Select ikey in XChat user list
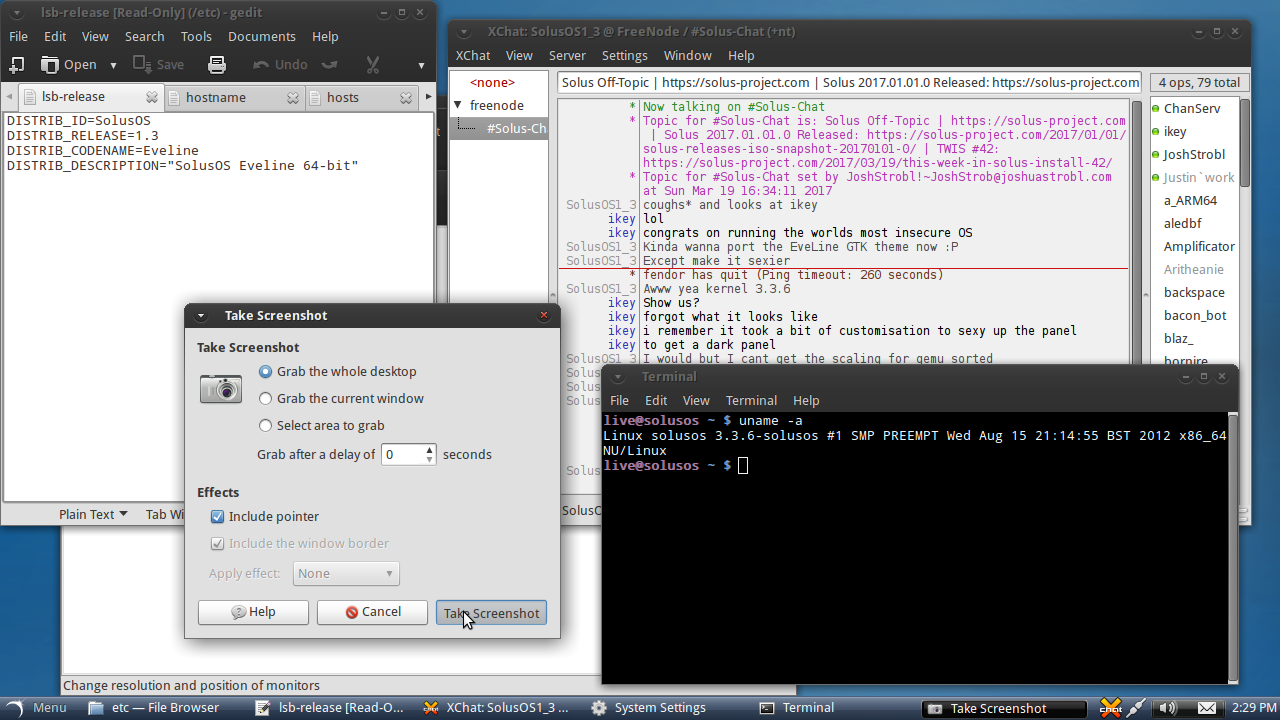Image resolution: width=1280 pixels, height=720 pixels. [1175, 131]
